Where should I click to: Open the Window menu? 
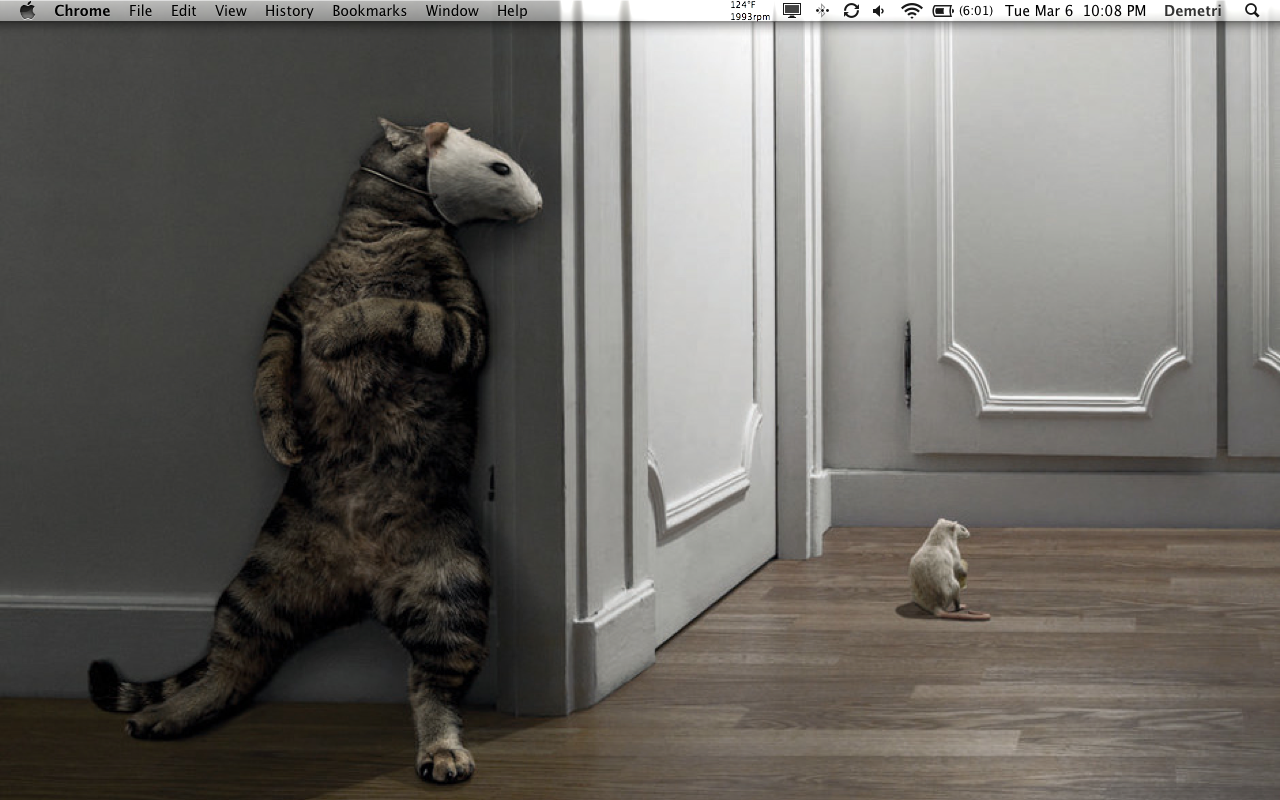pyautogui.click(x=452, y=11)
